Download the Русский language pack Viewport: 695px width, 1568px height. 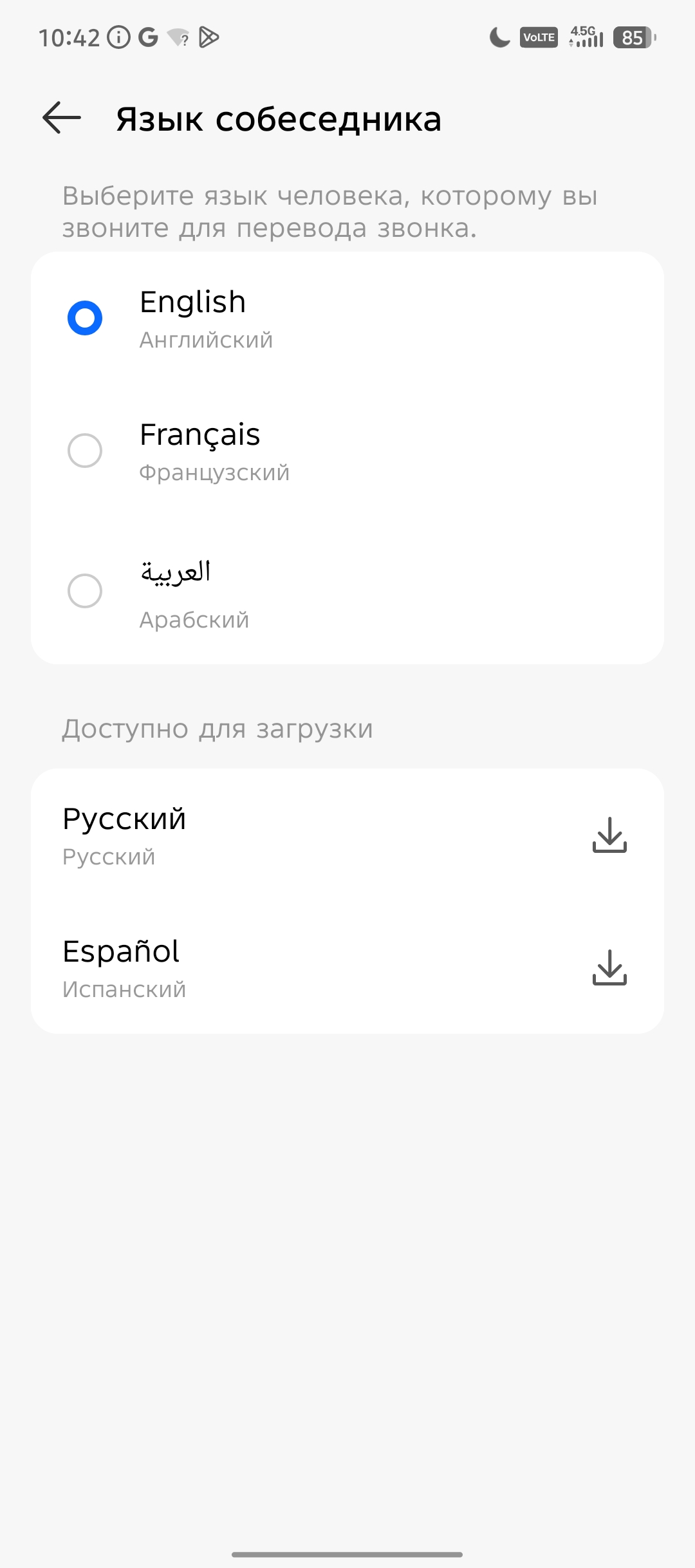(x=609, y=835)
